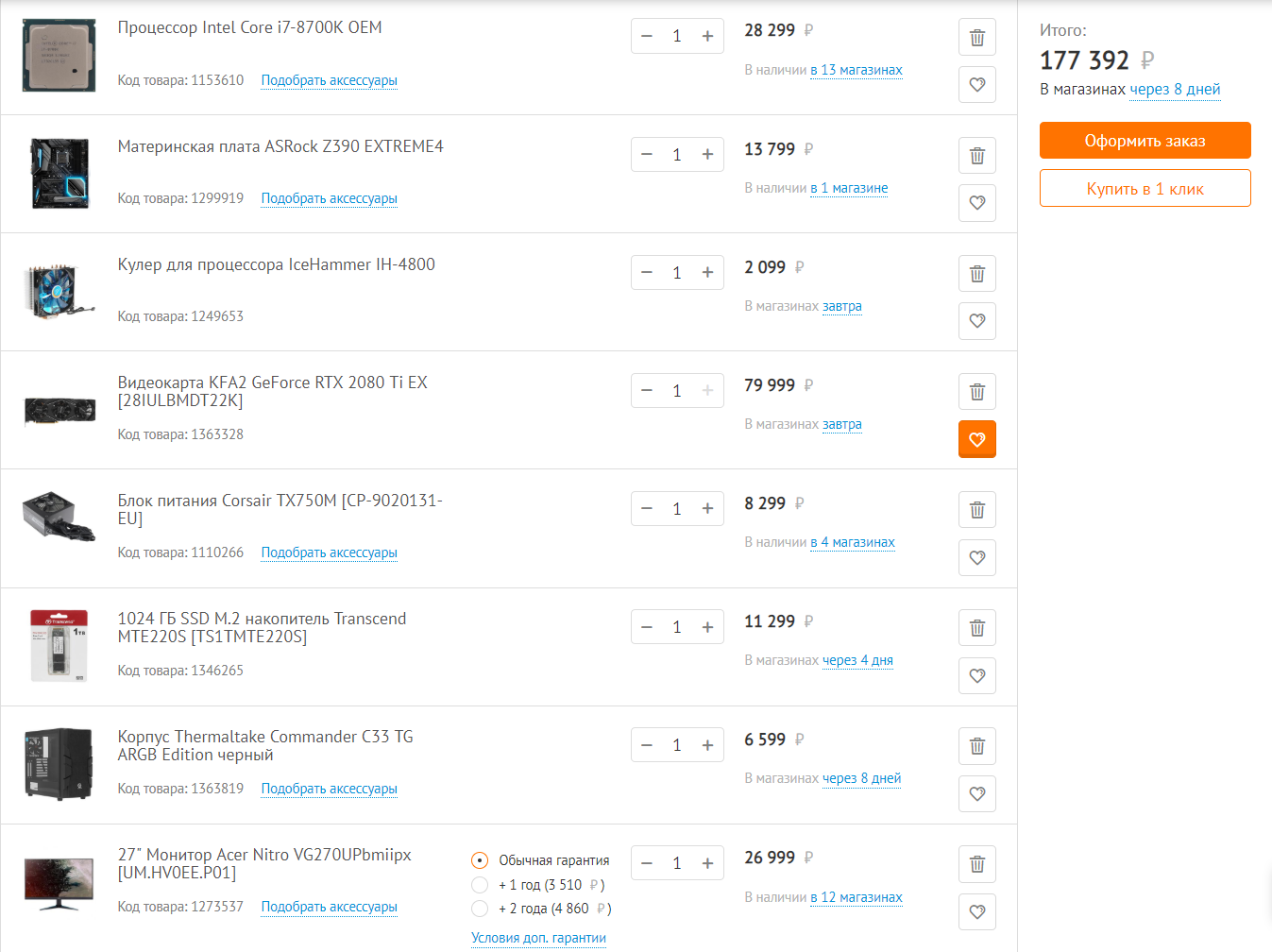Decrease ASRock Z390 motherboard quantity
Image resolution: width=1272 pixels, height=952 pixels.
647,154
